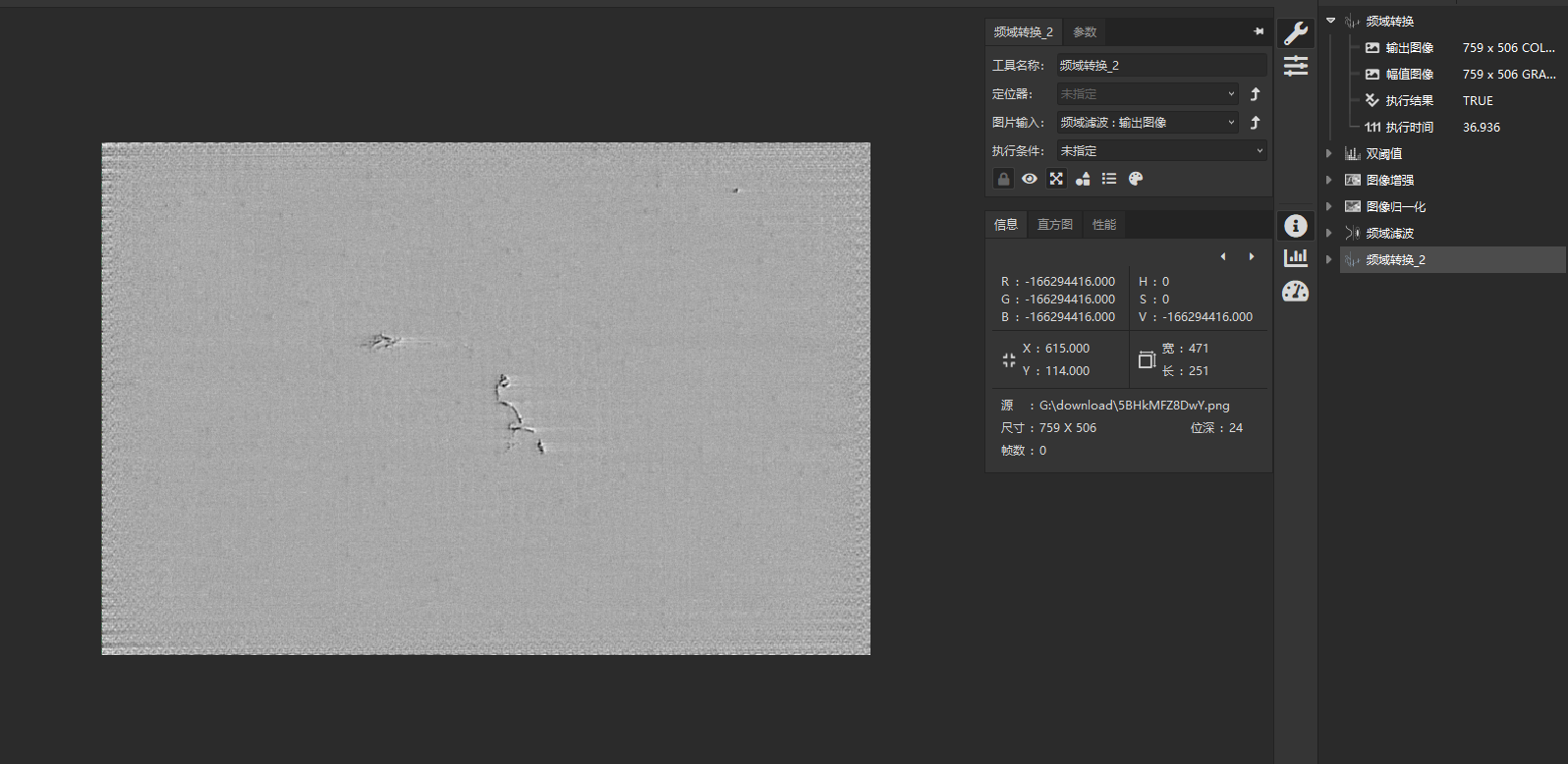
Task: Pin the 频域转换_2 properties panel
Action: coord(1259,31)
